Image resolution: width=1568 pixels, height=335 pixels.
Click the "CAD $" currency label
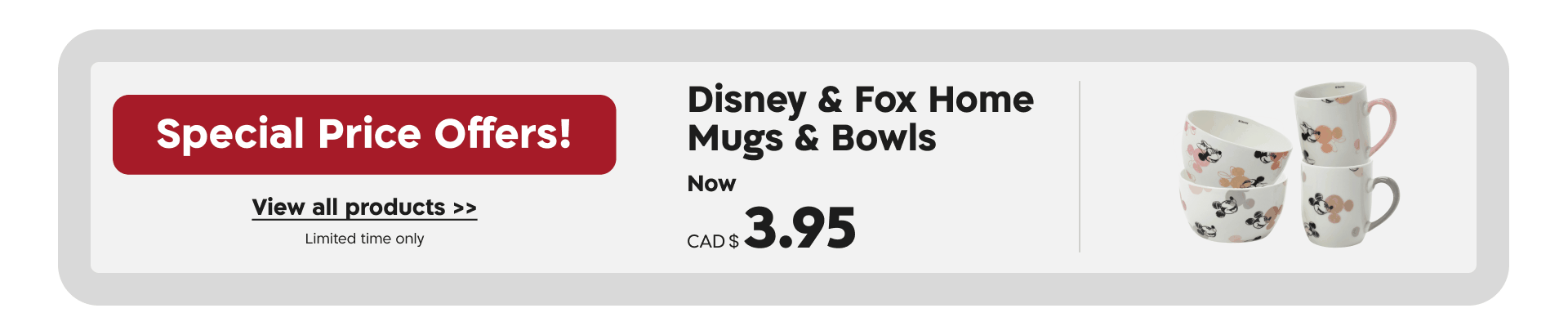coord(712,242)
